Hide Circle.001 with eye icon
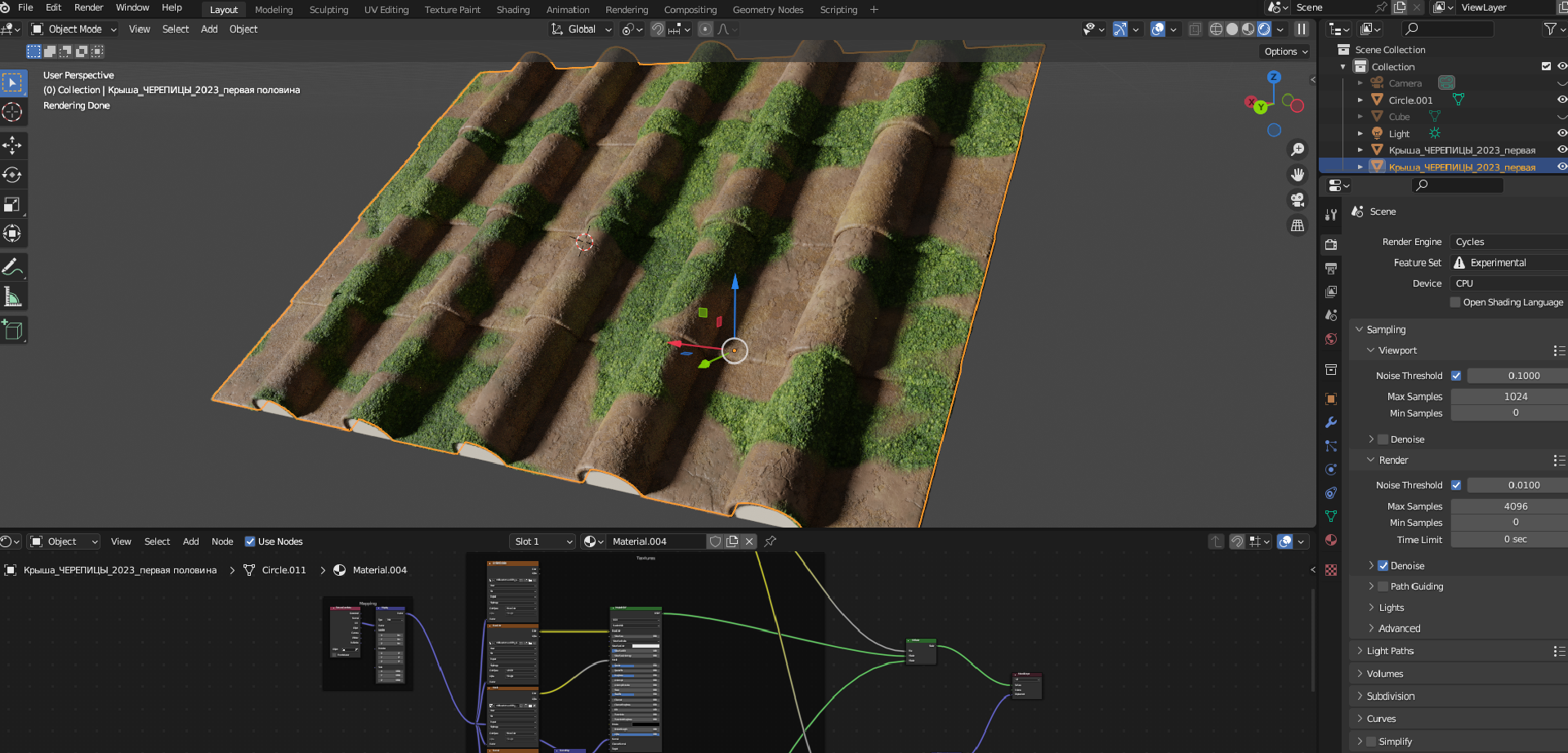The height and width of the screenshot is (753, 1568). [1561, 100]
